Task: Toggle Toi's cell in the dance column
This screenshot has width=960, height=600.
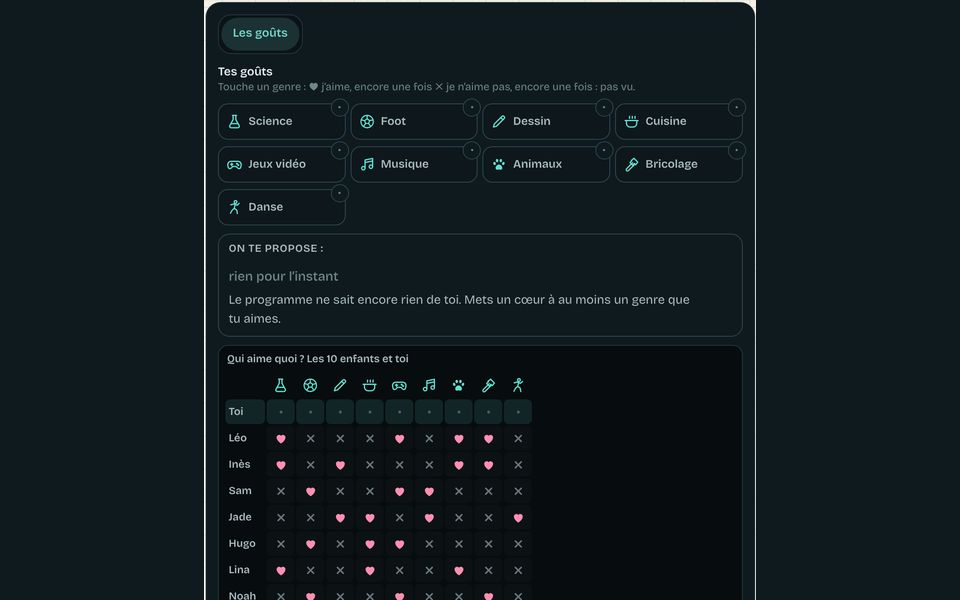Action: [x=518, y=412]
